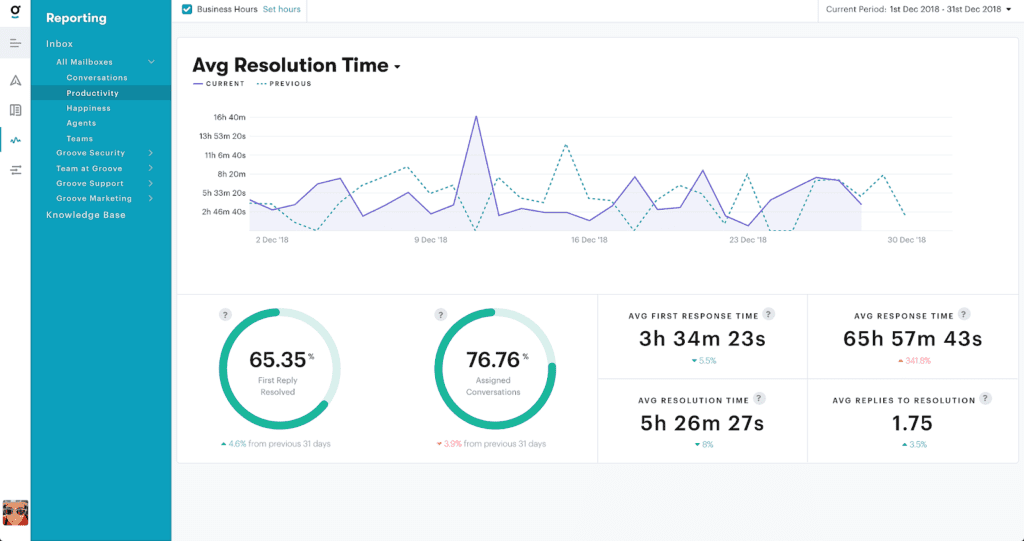Collapse the All Mailboxes section

click(151, 62)
